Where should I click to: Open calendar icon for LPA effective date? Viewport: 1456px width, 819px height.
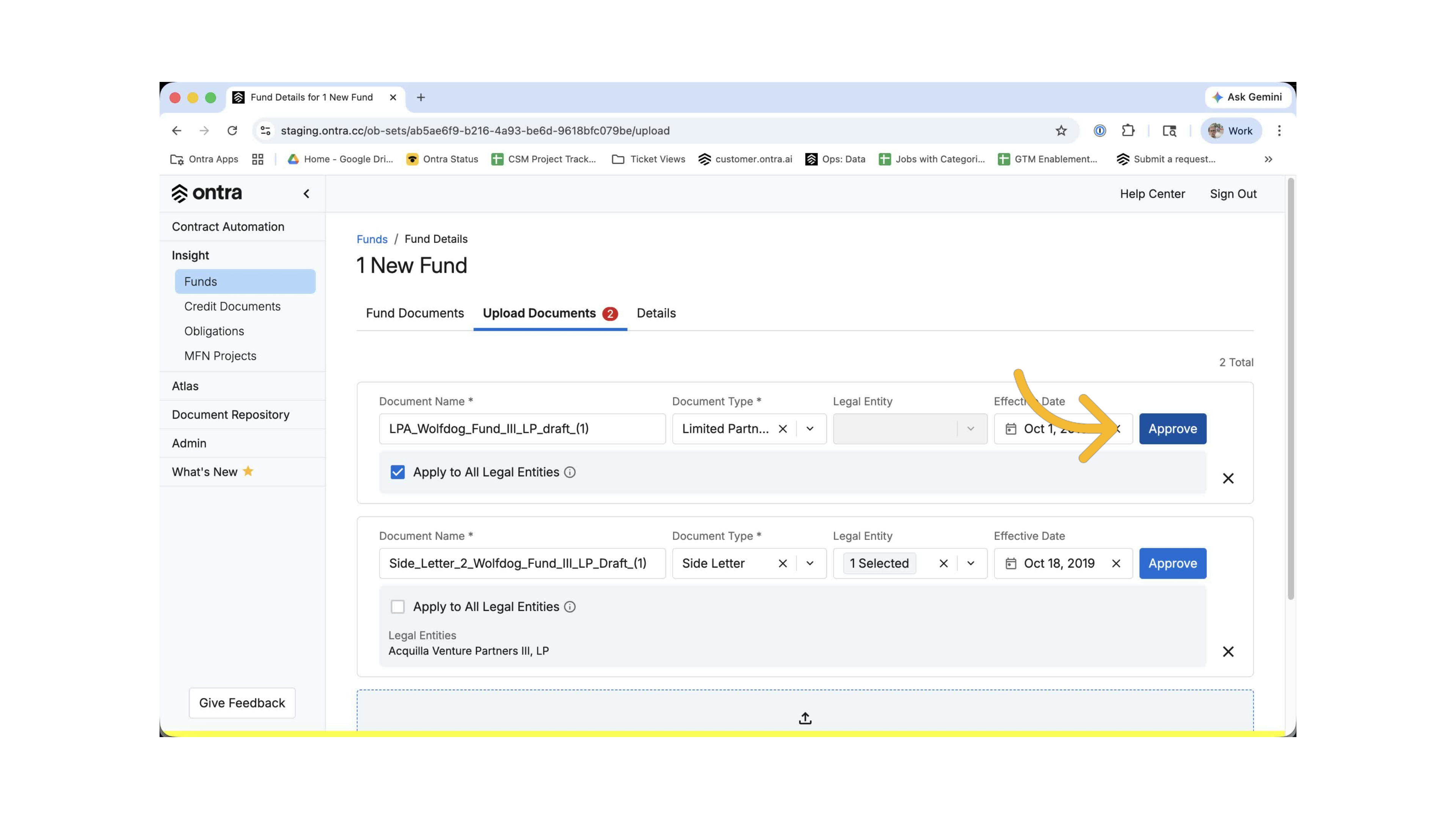click(1011, 429)
